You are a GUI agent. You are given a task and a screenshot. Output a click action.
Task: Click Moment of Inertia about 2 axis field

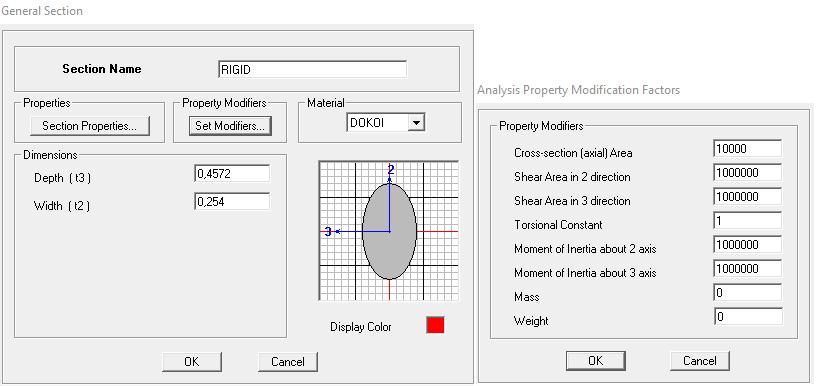point(748,245)
